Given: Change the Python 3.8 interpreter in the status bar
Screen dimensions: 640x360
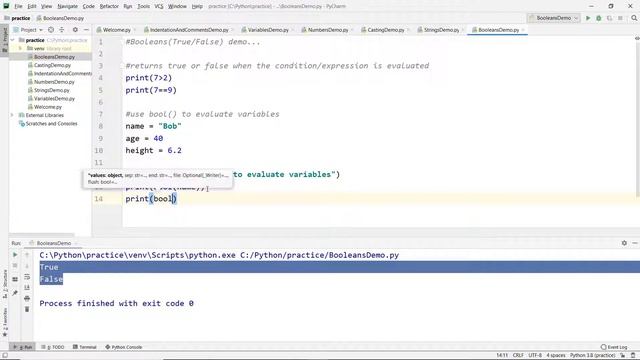Looking at the screenshot, I should (x=592, y=356).
